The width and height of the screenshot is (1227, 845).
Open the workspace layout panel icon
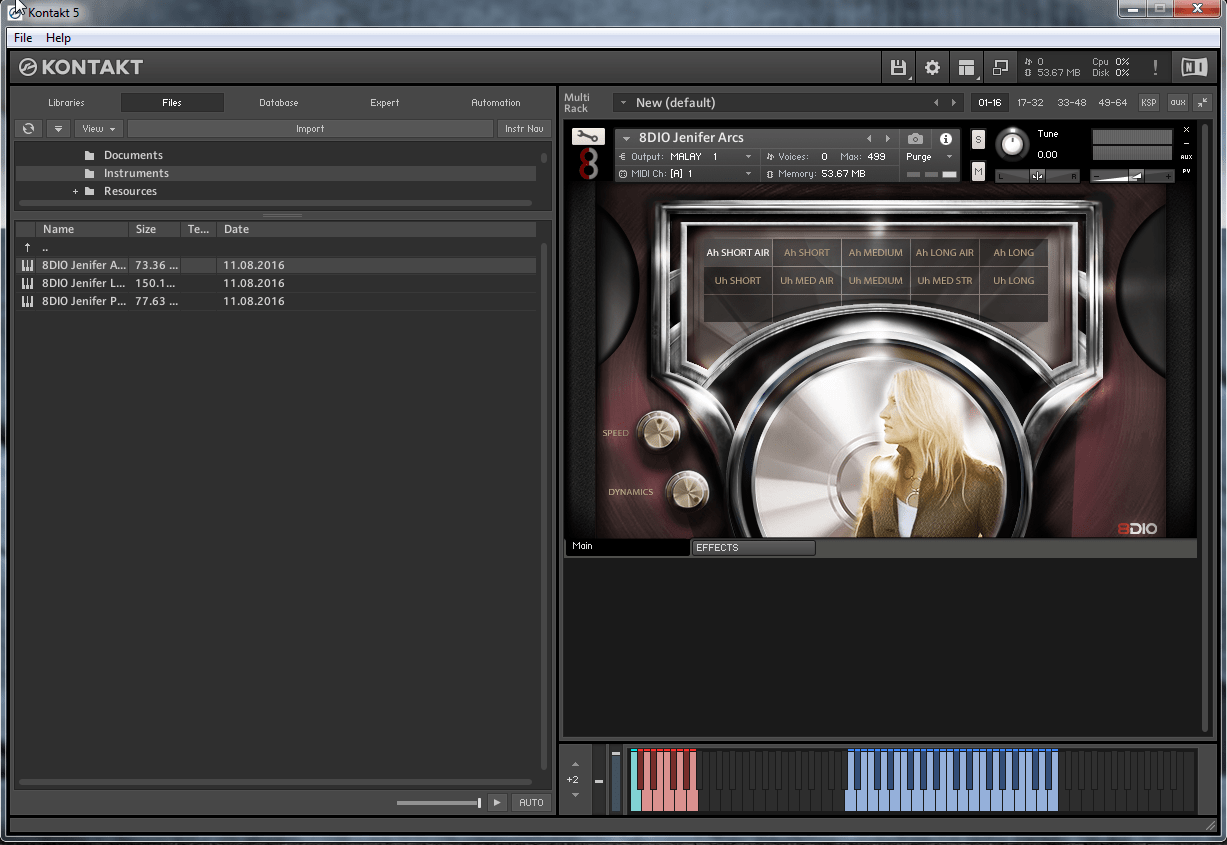click(966, 68)
